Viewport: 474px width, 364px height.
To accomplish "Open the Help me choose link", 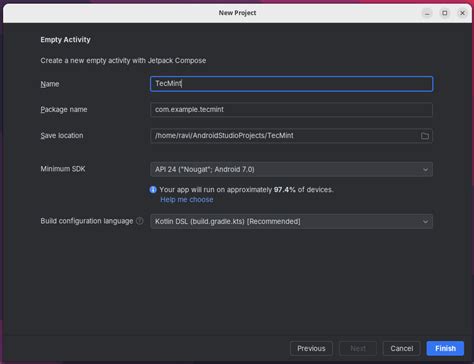I will pyautogui.click(x=187, y=200).
